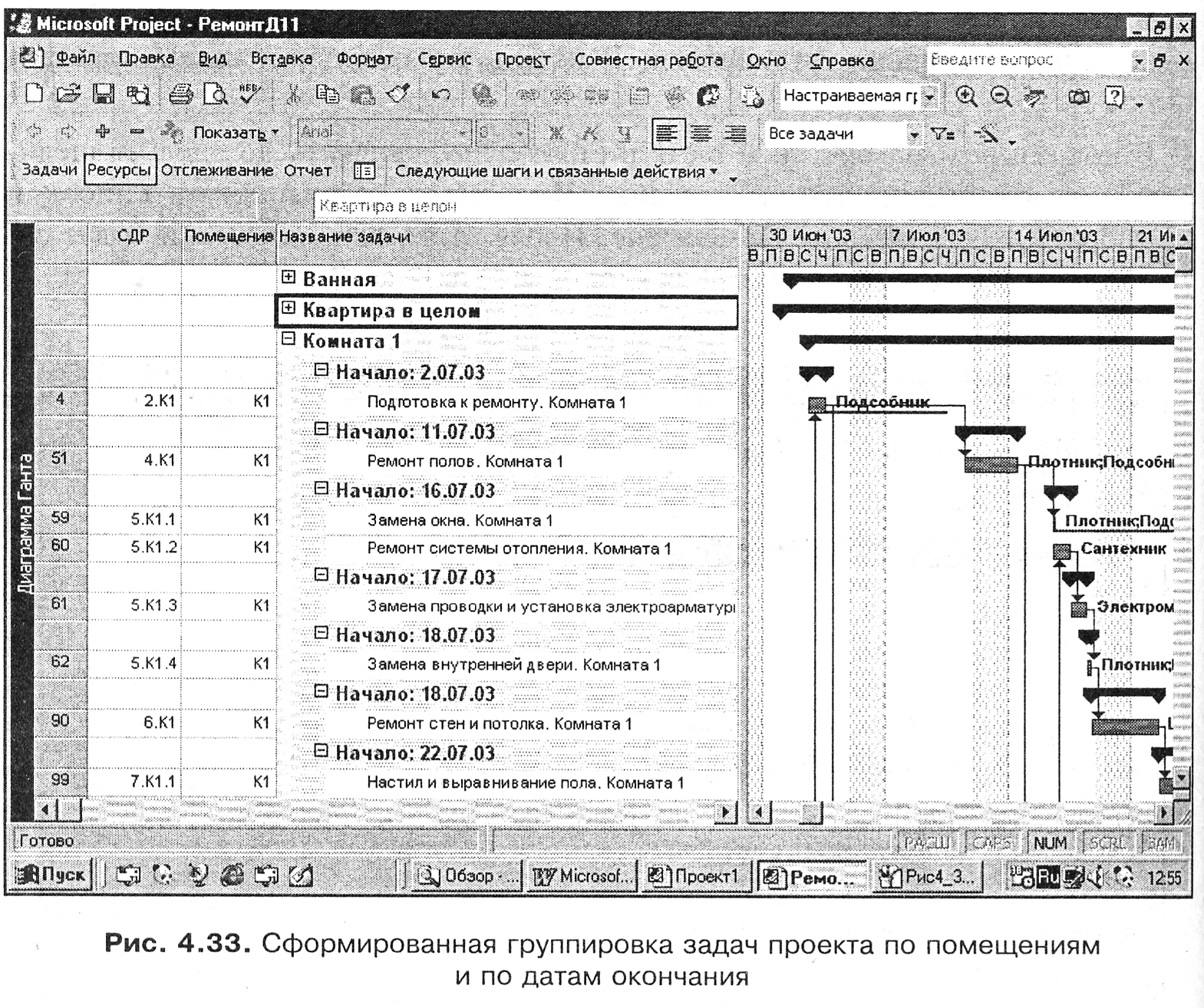Open the Сервис menu

444,58
